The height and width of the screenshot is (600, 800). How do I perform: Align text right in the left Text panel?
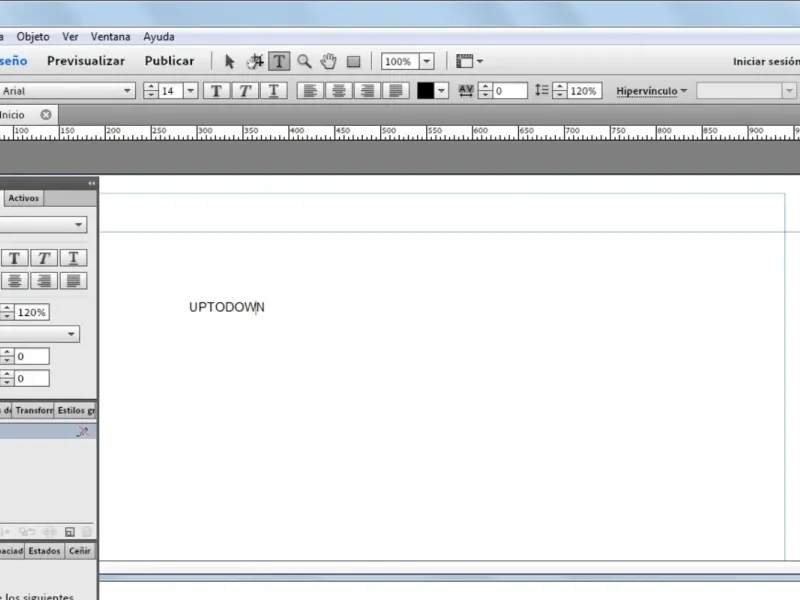tap(44, 281)
